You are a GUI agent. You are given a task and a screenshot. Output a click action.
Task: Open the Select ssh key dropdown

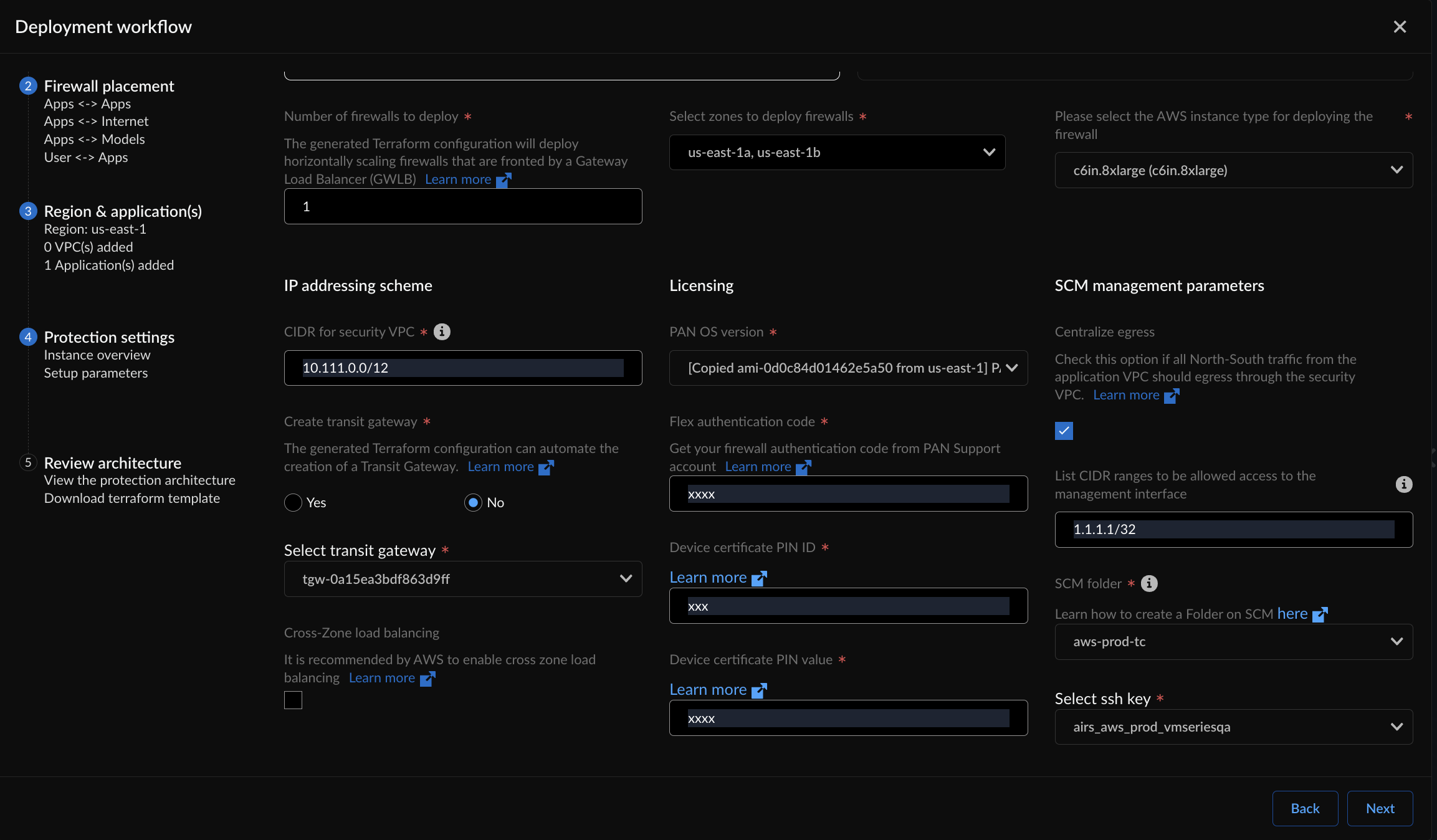click(x=1233, y=727)
